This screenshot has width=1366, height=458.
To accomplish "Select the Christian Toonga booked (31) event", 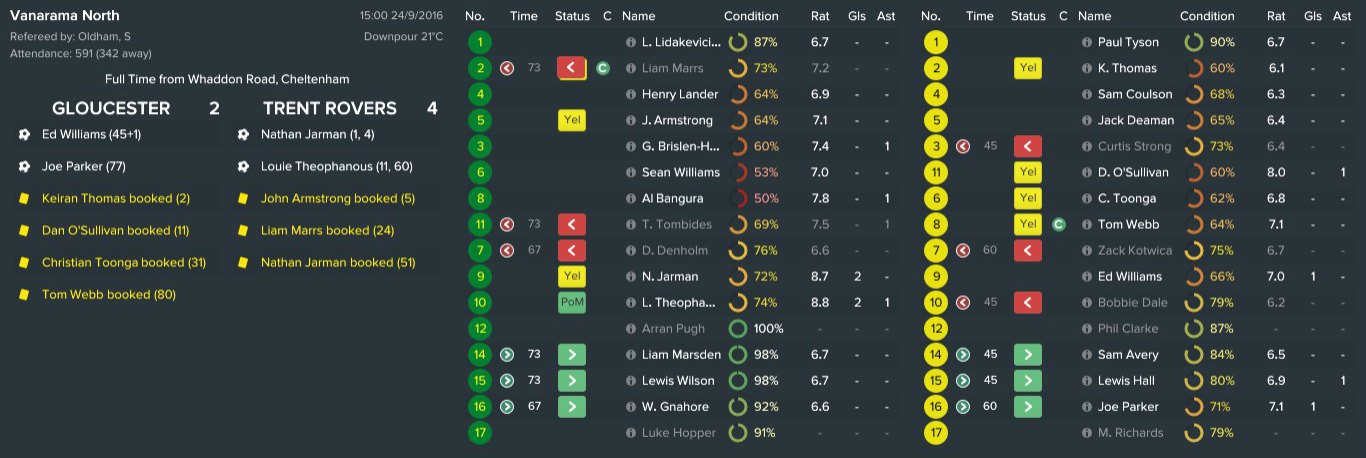I will (123, 263).
